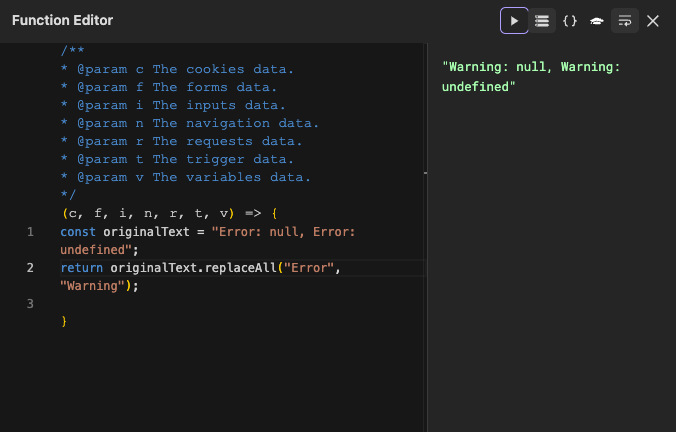Click the curly braces format icon
This screenshot has height=432, width=676.
(x=570, y=21)
